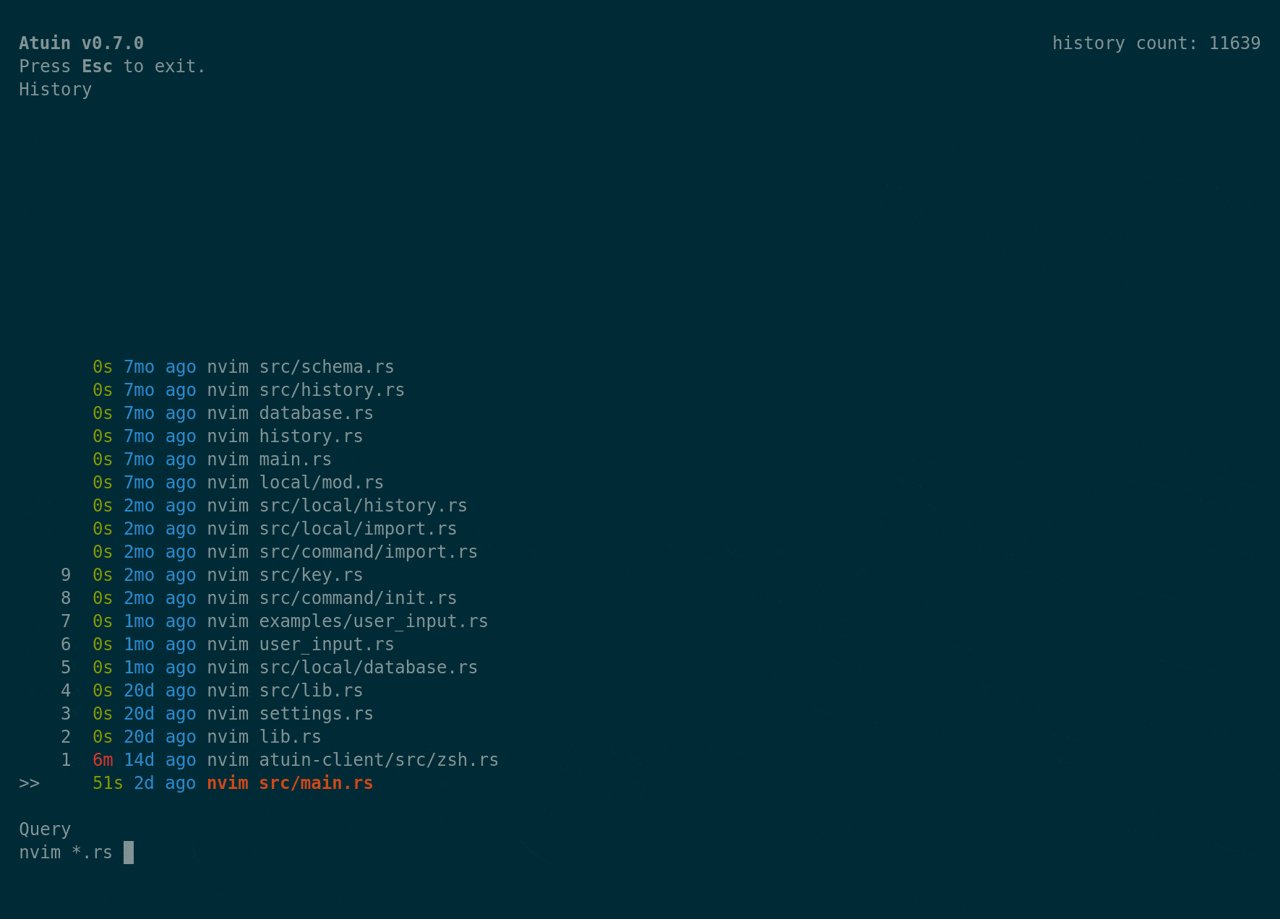Screen dimensions: 1280x919
Task: Pick the nvim history.rs entry
Action: pyautogui.click(x=228, y=436)
